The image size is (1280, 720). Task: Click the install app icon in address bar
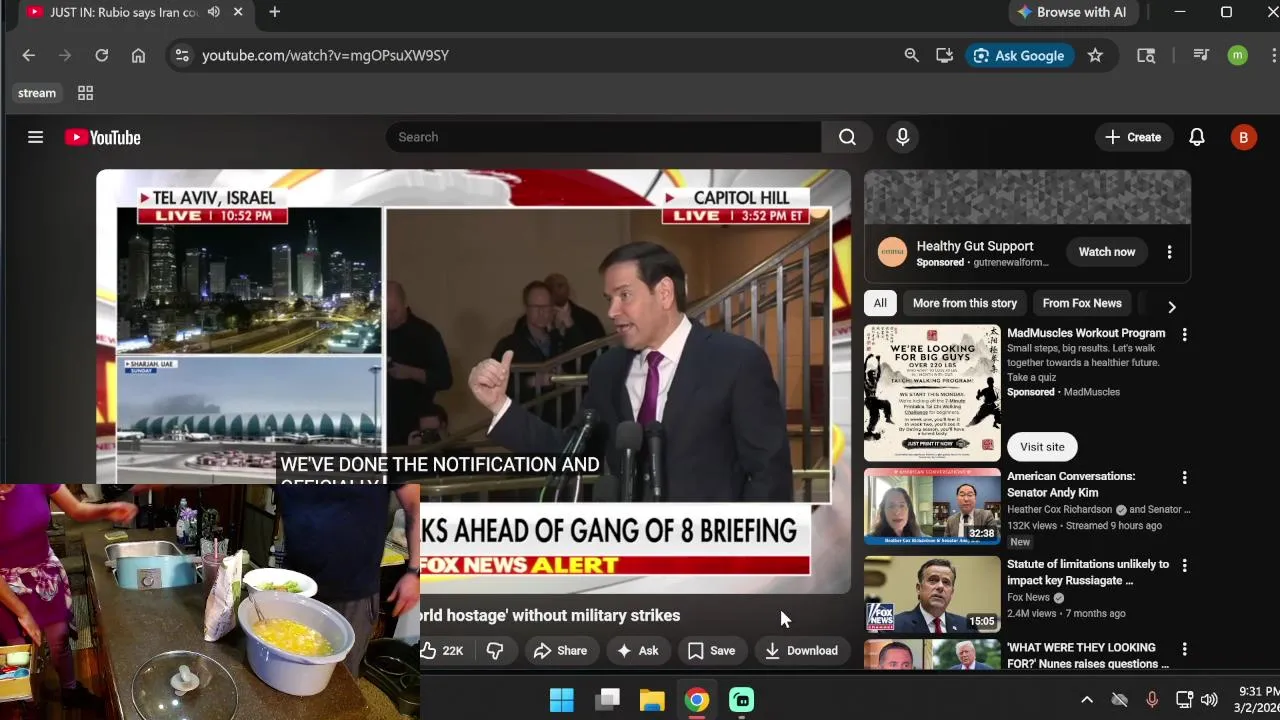coord(944,55)
